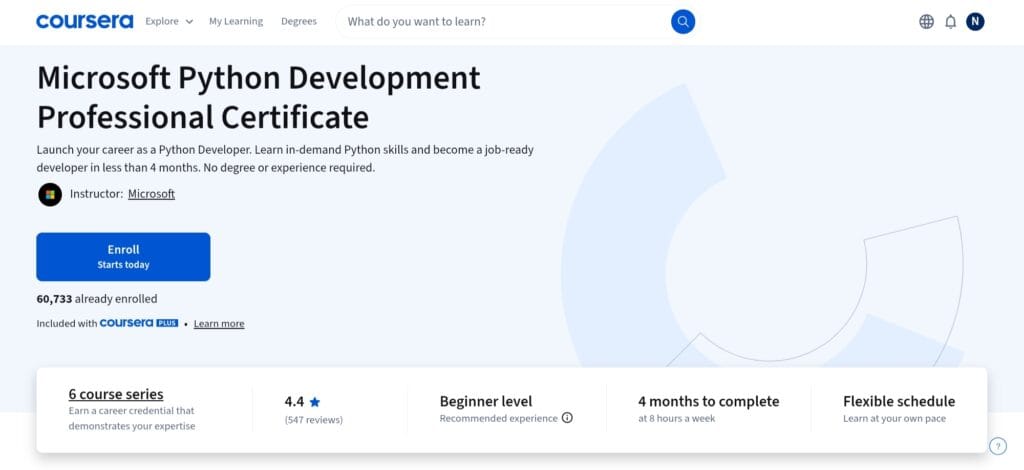Click the blue search magnifier button
Screen dimensions: 1024x470
coord(682,22)
